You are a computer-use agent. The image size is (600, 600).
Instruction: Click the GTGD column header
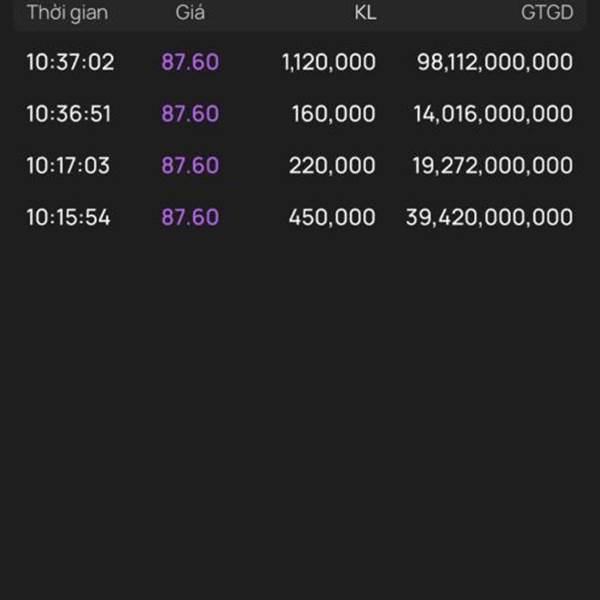coord(547,14)
